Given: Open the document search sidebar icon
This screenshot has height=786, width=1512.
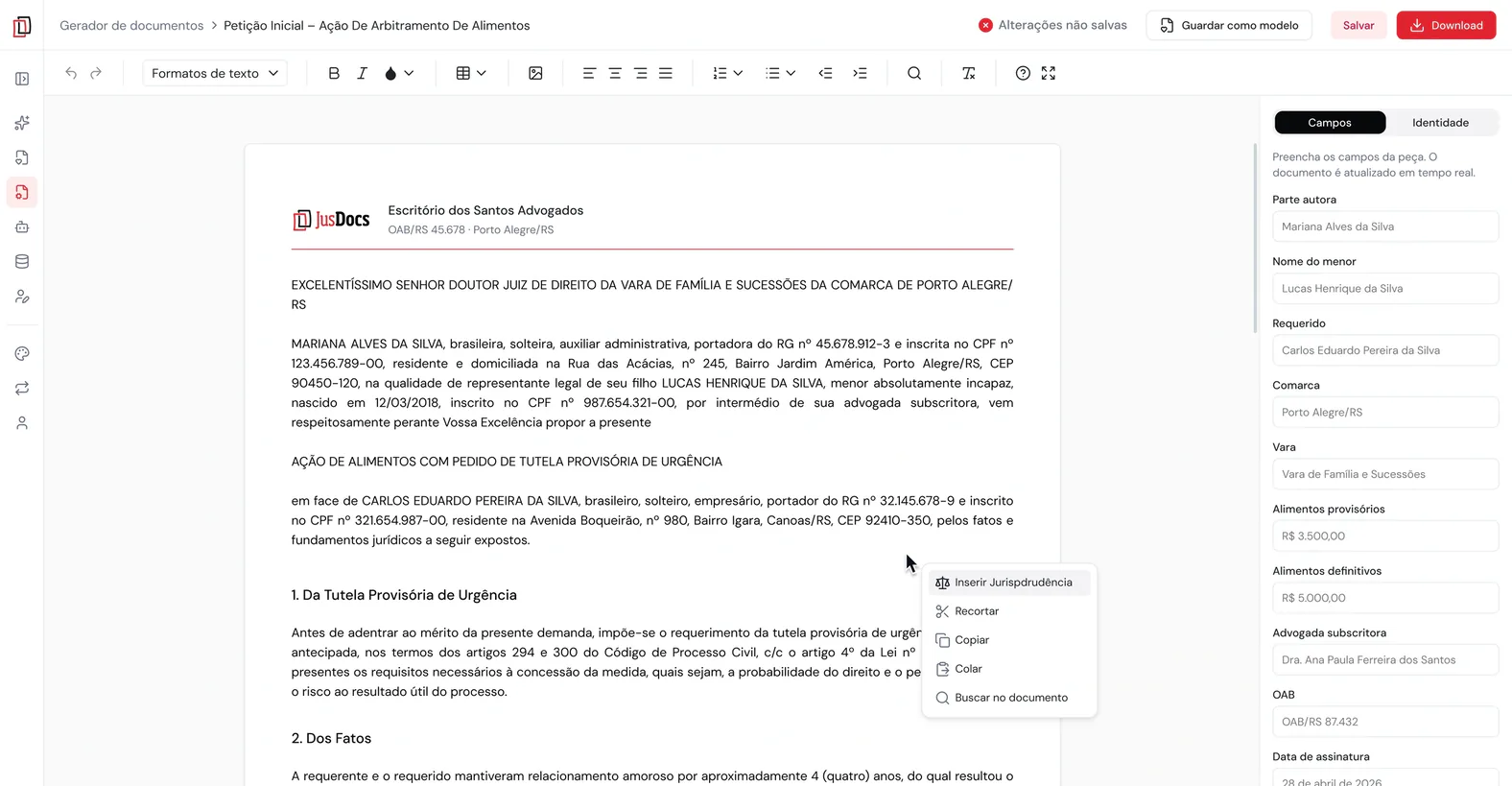Looking at the screenshot, I should pyautogui.click(x=22, y=157).
